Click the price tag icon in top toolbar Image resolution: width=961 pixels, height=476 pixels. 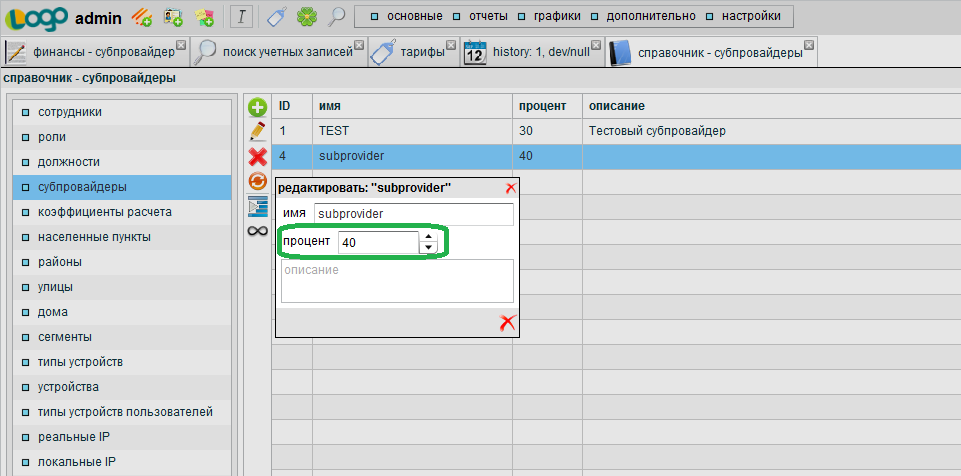coord(280,16)
